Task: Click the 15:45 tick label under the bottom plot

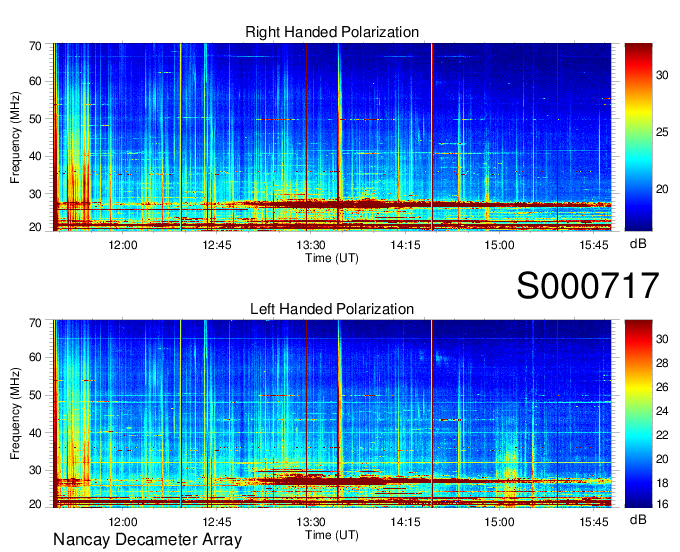Action: tap(594, 522)
